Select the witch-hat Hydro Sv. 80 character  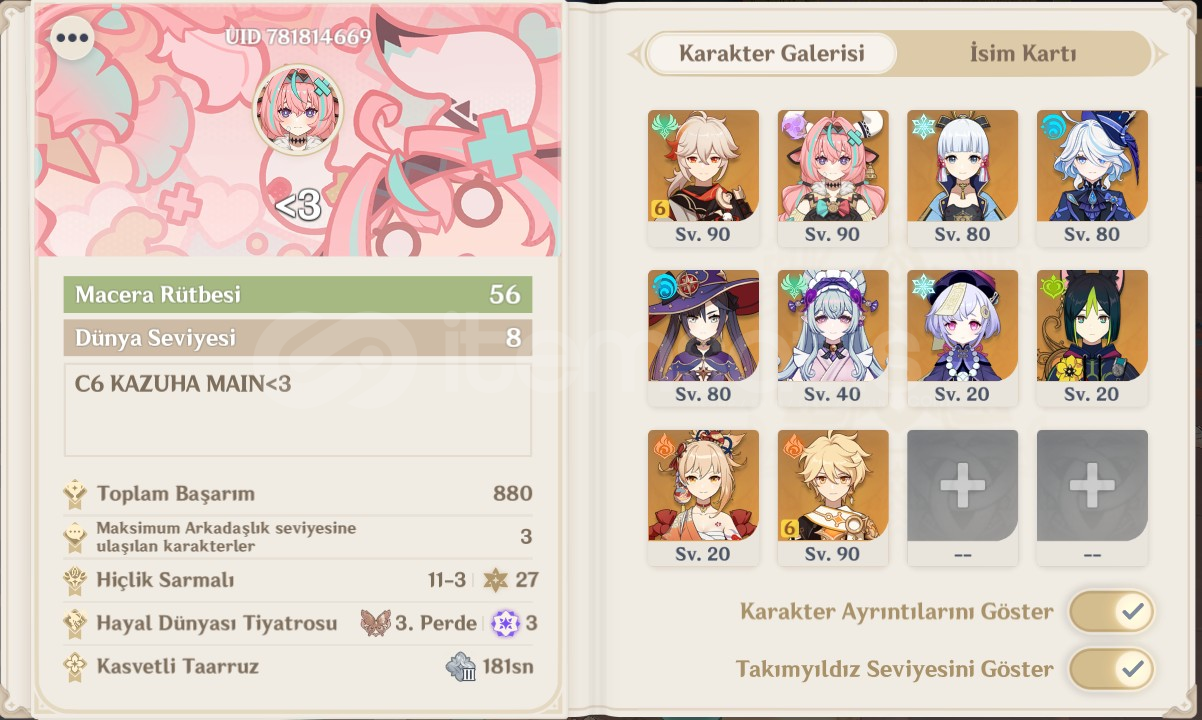pos(703,338)
